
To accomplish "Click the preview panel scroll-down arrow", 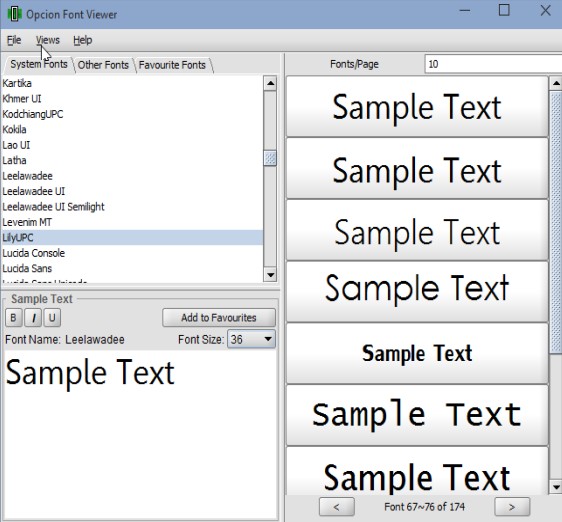I will (556, 487).
